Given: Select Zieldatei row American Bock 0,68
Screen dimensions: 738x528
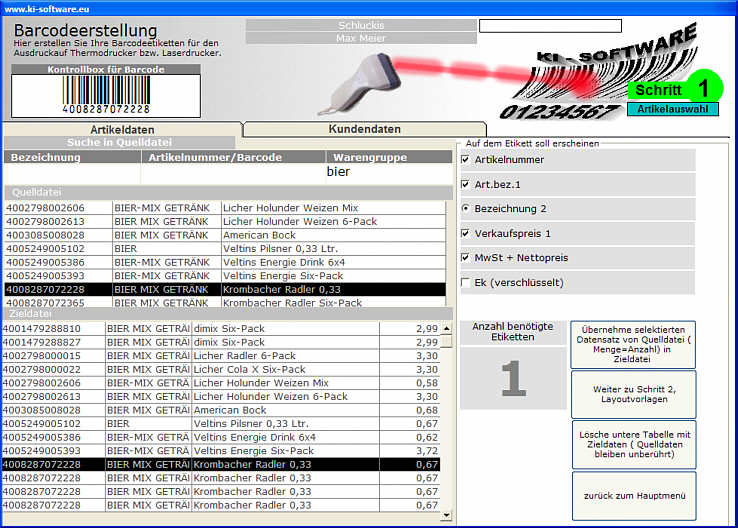Looking at the screenshot, I should (221, 410).
